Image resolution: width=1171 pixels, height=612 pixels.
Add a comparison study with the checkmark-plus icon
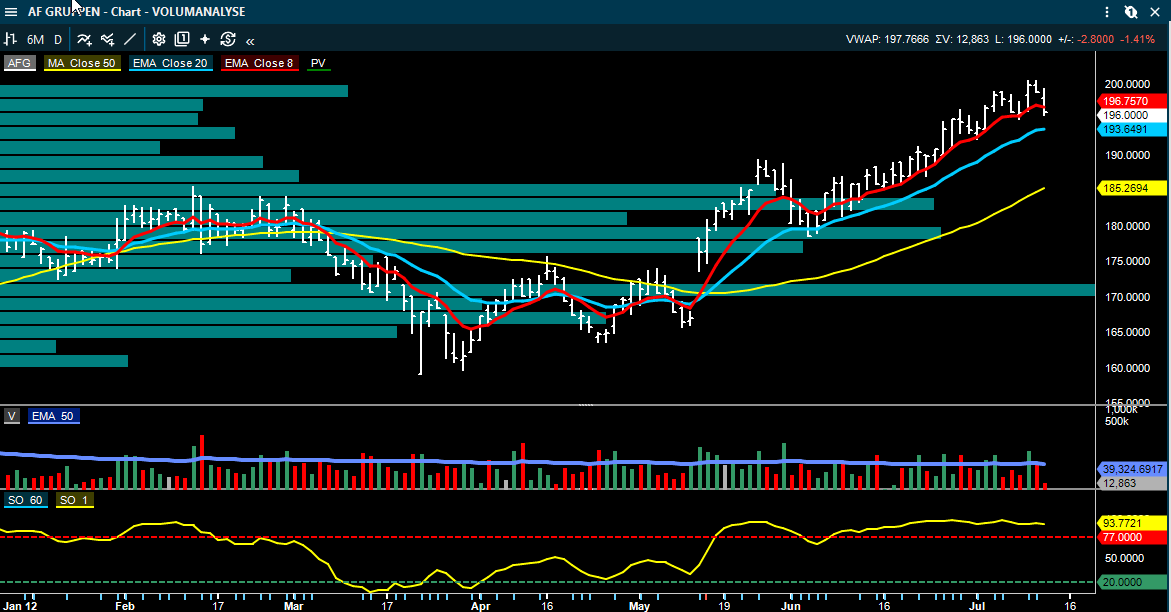[108, 39]
